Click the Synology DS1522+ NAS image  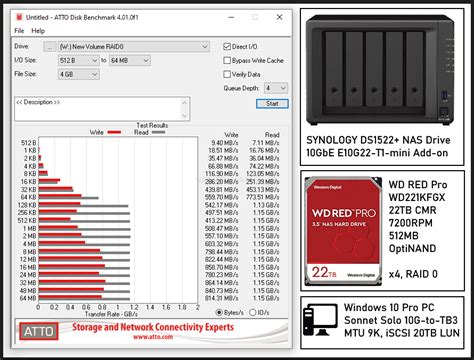380,71
